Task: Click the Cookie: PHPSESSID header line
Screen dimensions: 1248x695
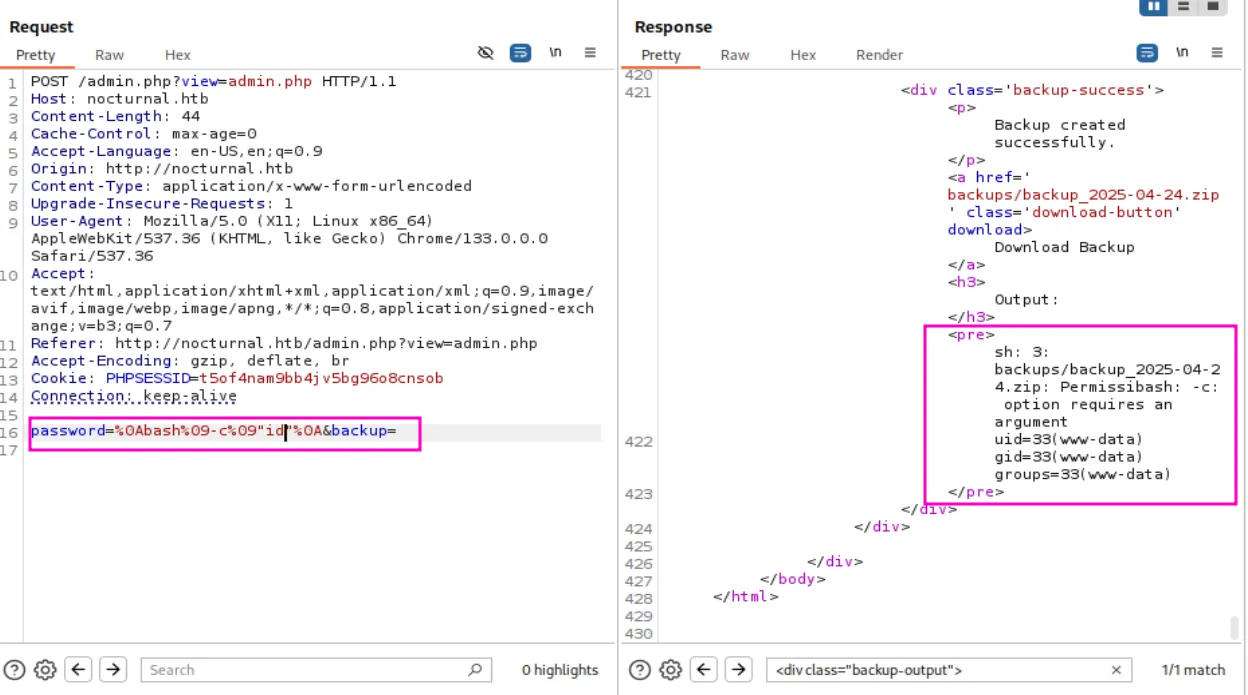Action: 237,378
